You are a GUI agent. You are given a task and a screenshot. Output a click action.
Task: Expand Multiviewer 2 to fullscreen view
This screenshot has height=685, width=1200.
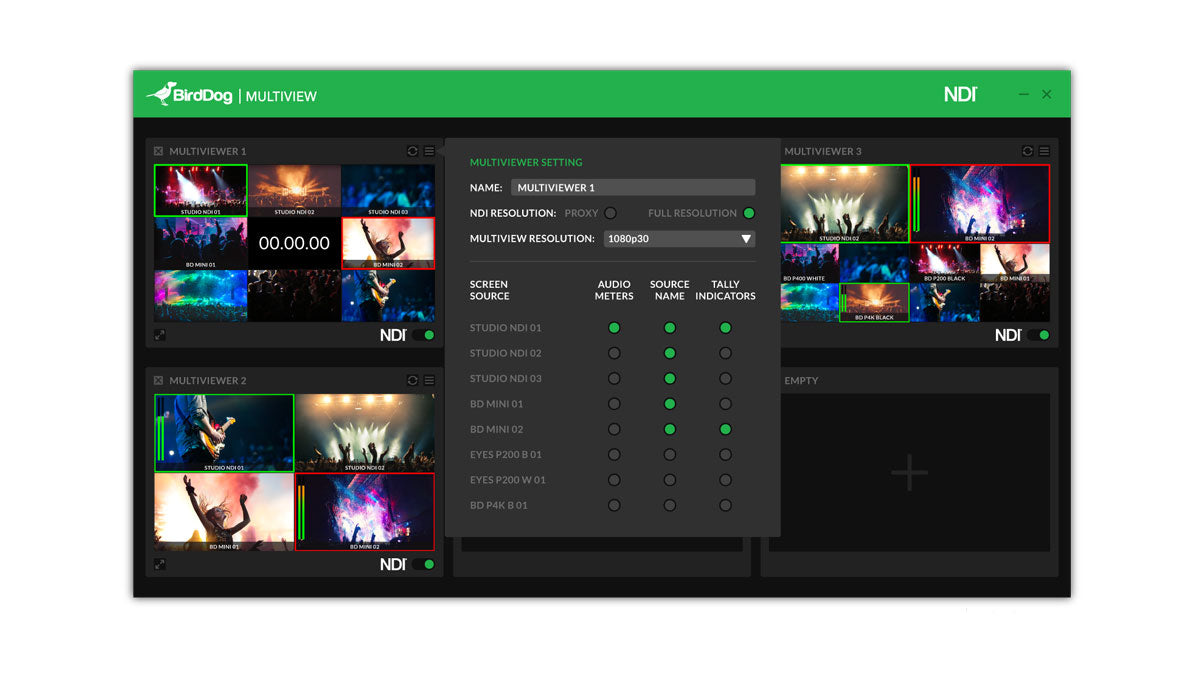(x=159, y=564)
